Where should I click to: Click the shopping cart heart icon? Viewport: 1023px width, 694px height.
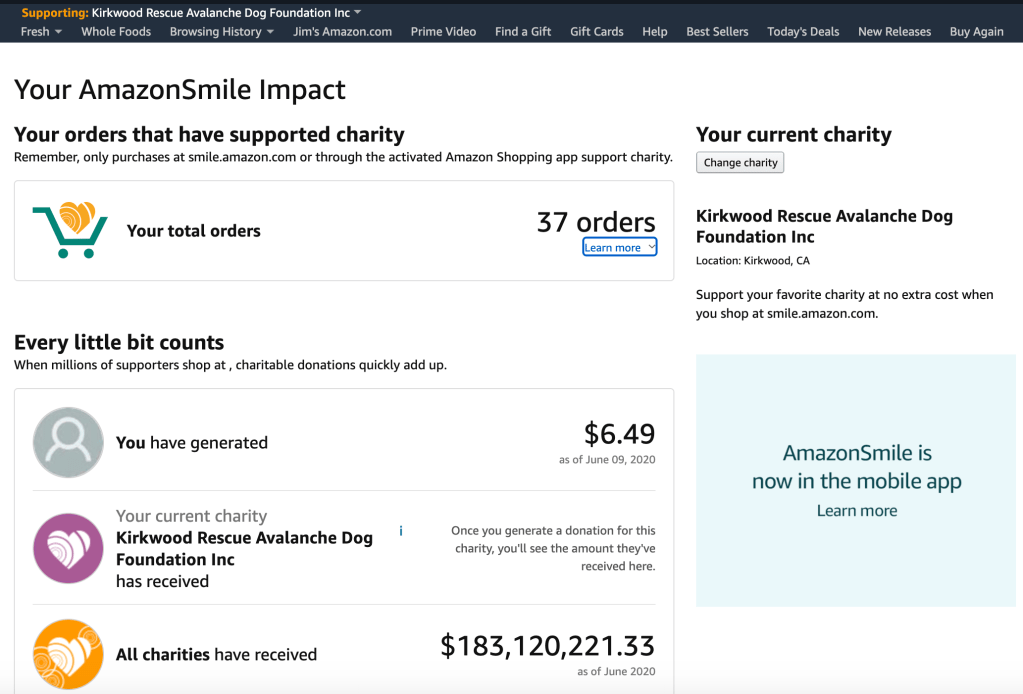69,230
